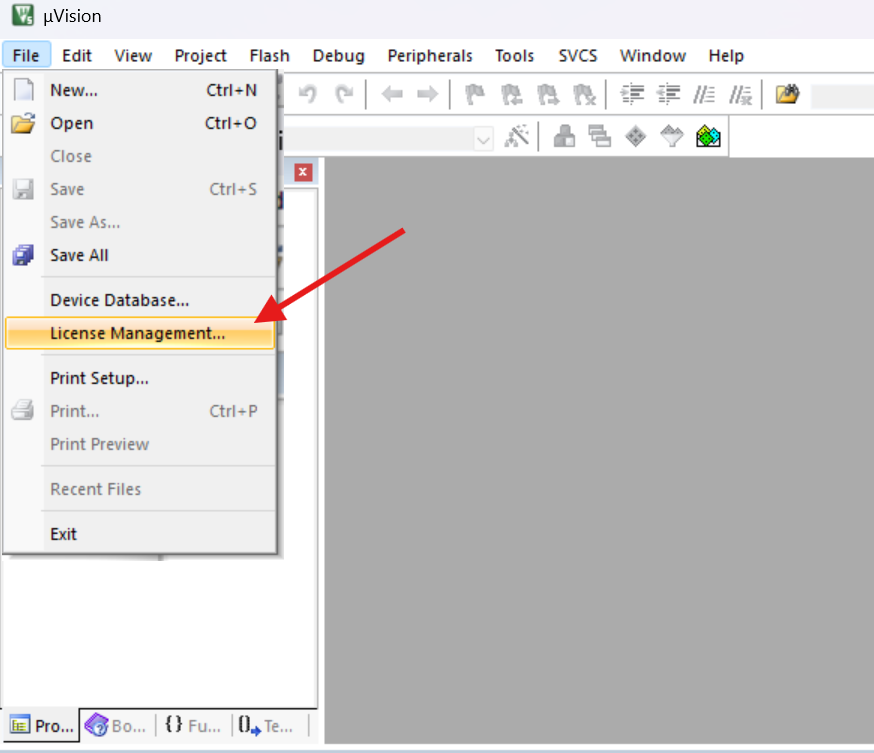Open Manage Run-Time Environment diamond icon

635,137
